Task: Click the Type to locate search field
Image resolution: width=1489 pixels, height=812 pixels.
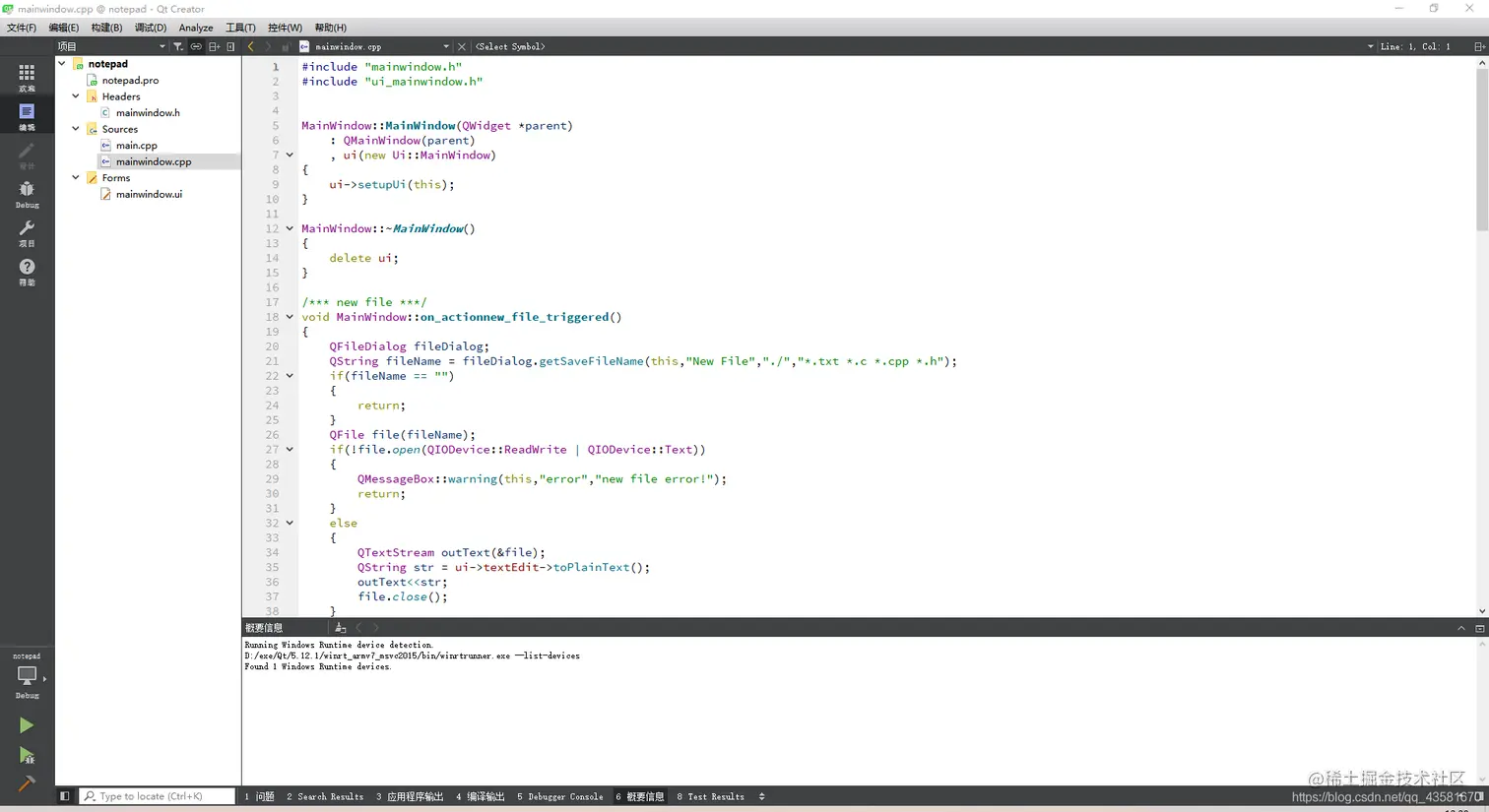Action: (x=158, y=796)
